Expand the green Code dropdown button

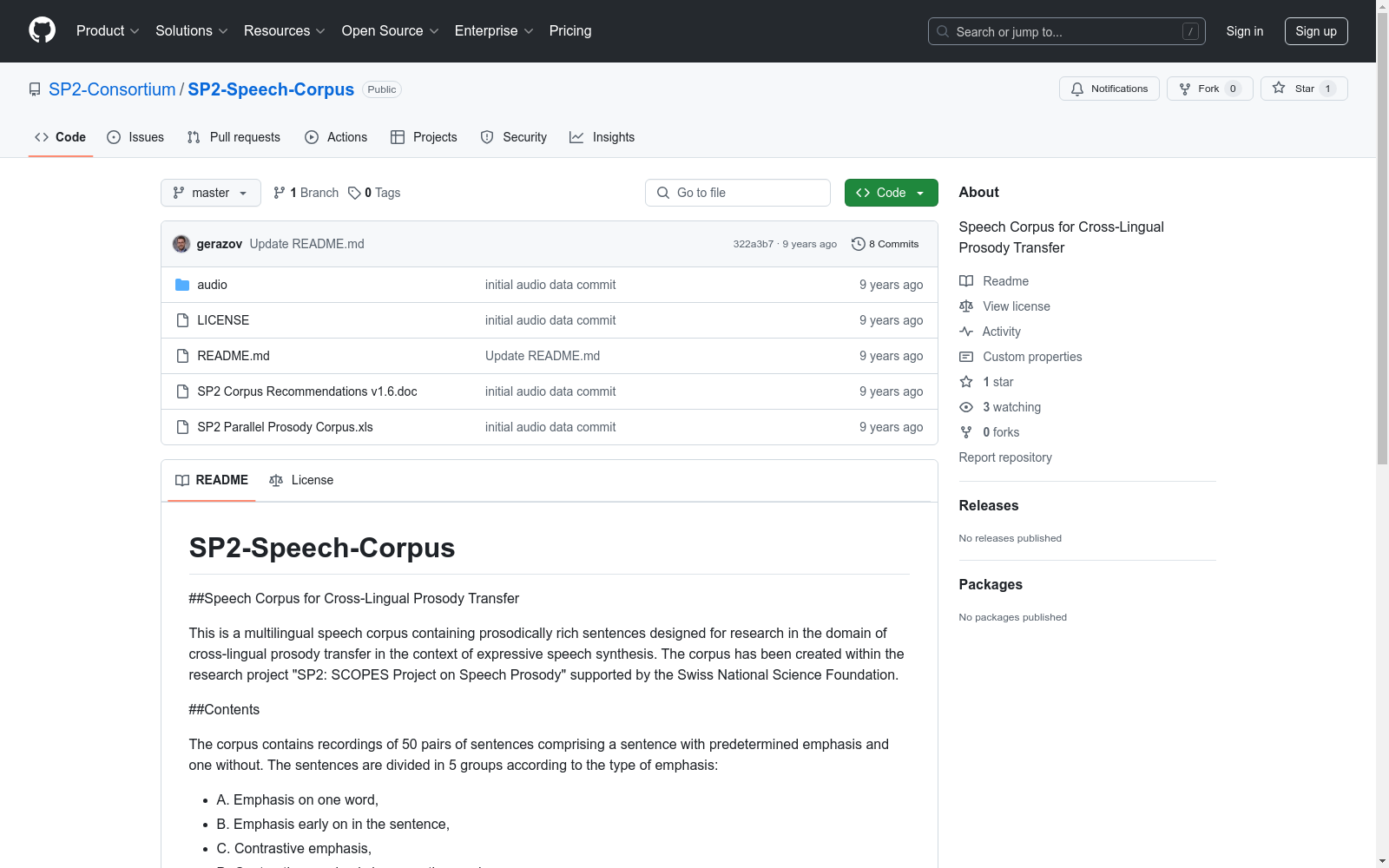(892, 193)
